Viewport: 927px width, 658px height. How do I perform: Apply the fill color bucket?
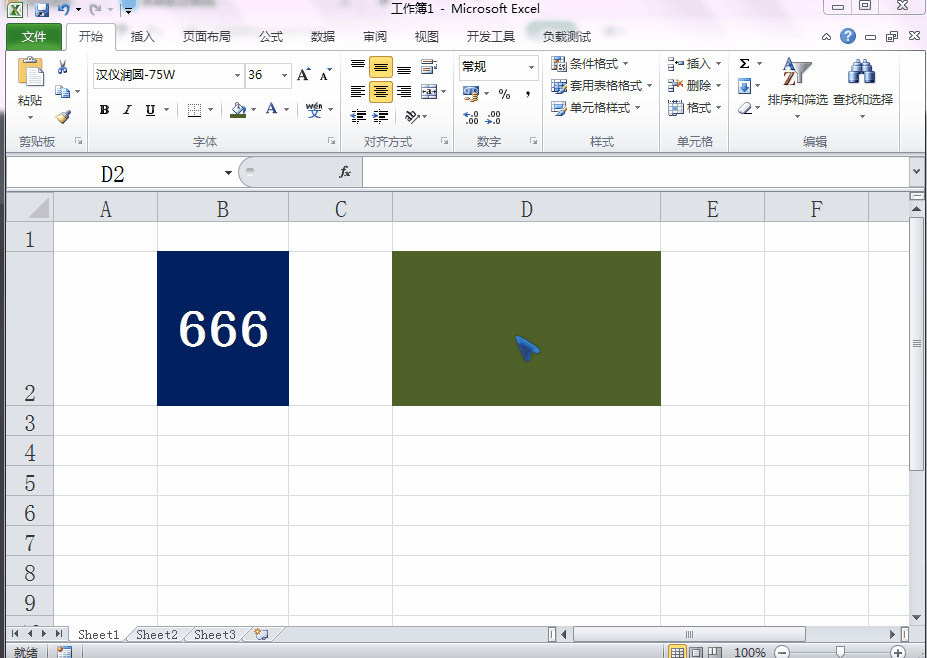[238, 109]
